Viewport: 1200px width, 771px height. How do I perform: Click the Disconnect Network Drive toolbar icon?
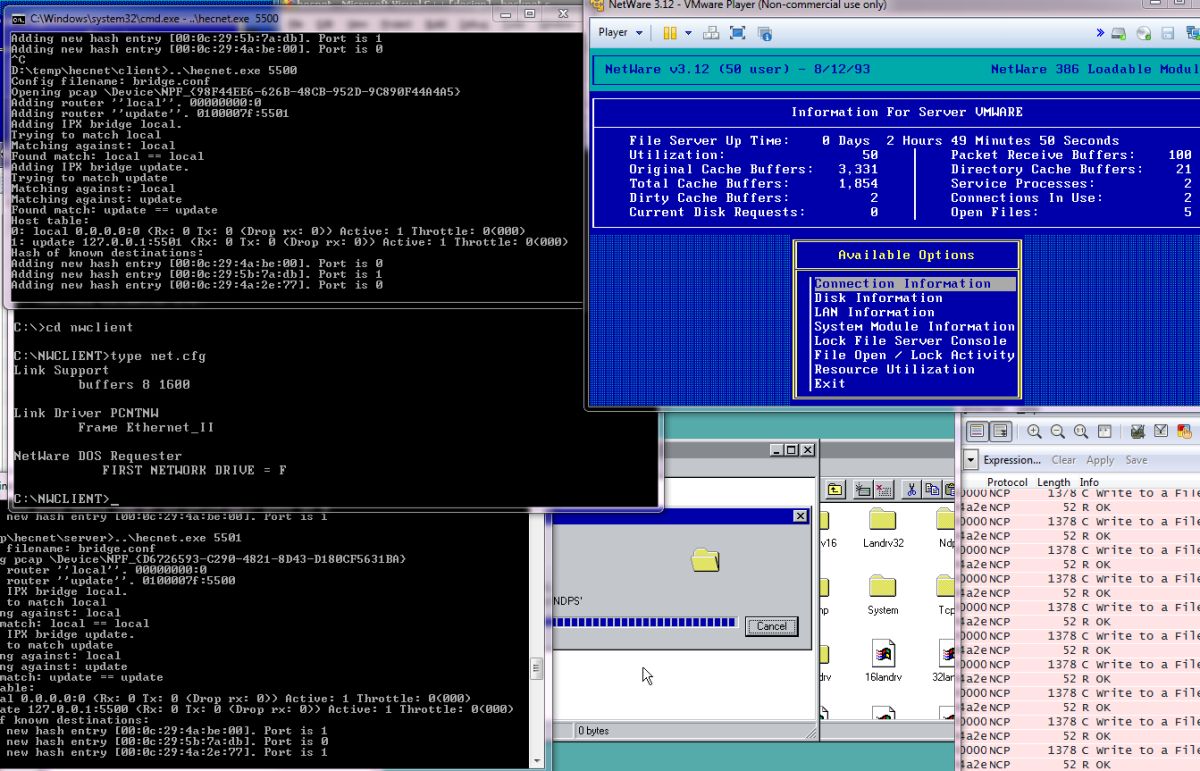point(883,489)
